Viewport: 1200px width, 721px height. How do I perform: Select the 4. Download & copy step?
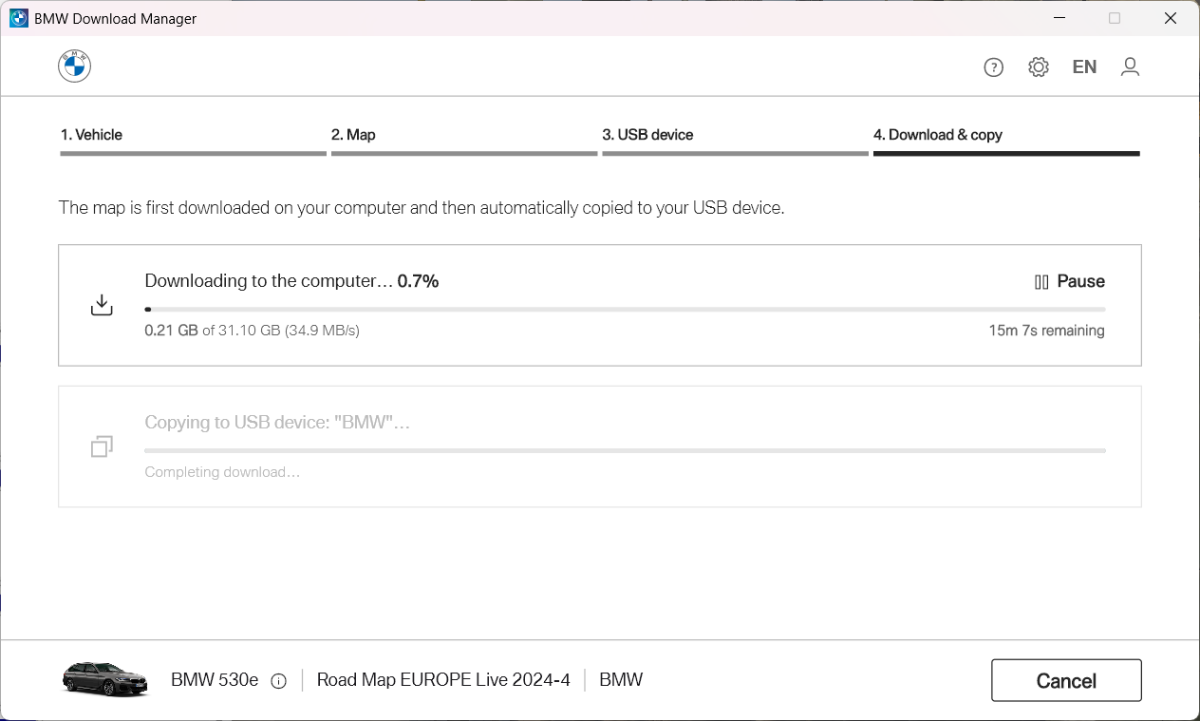tap(938, 135)
